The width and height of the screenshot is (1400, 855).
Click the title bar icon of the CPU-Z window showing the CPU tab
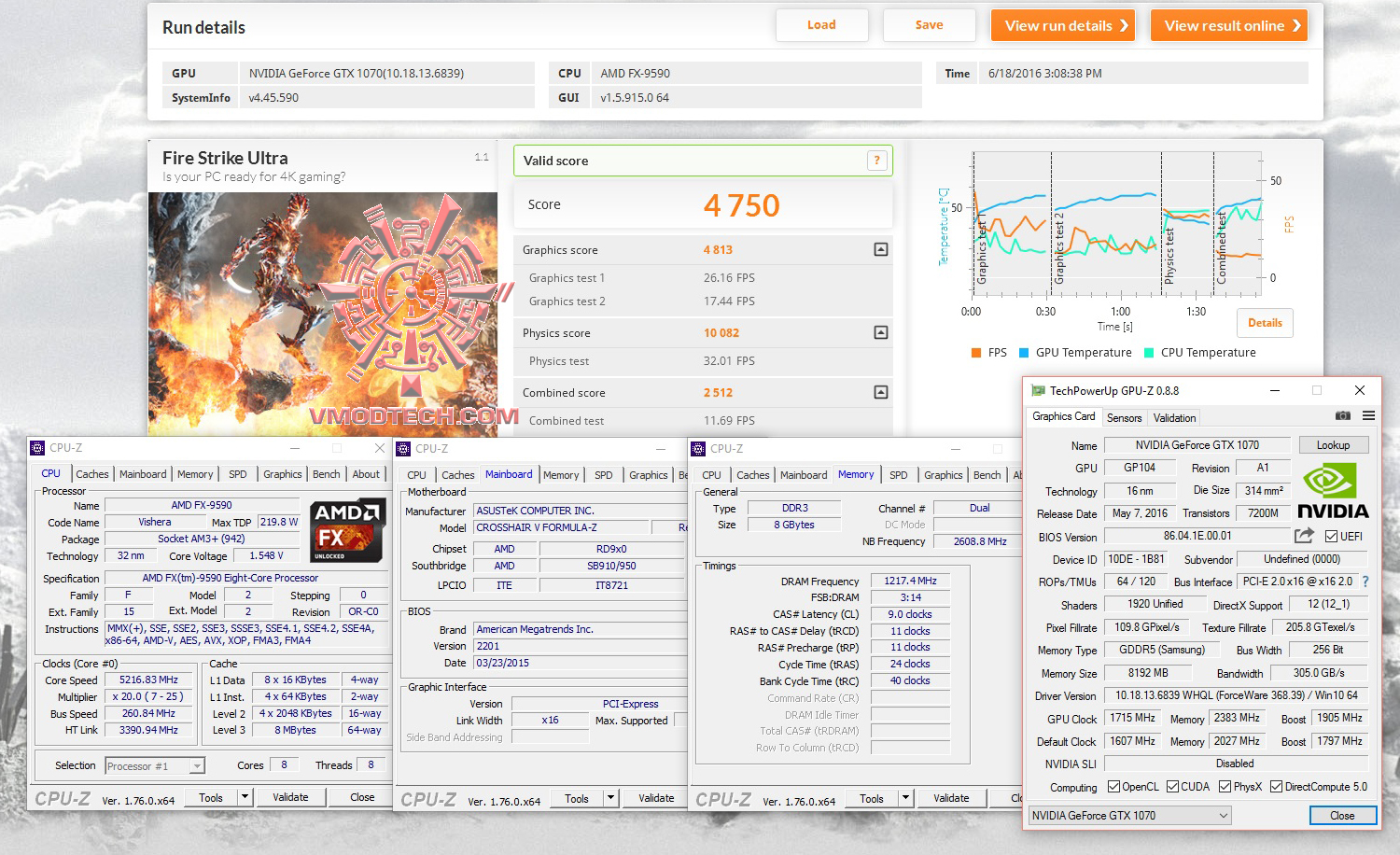click(37, 448)
